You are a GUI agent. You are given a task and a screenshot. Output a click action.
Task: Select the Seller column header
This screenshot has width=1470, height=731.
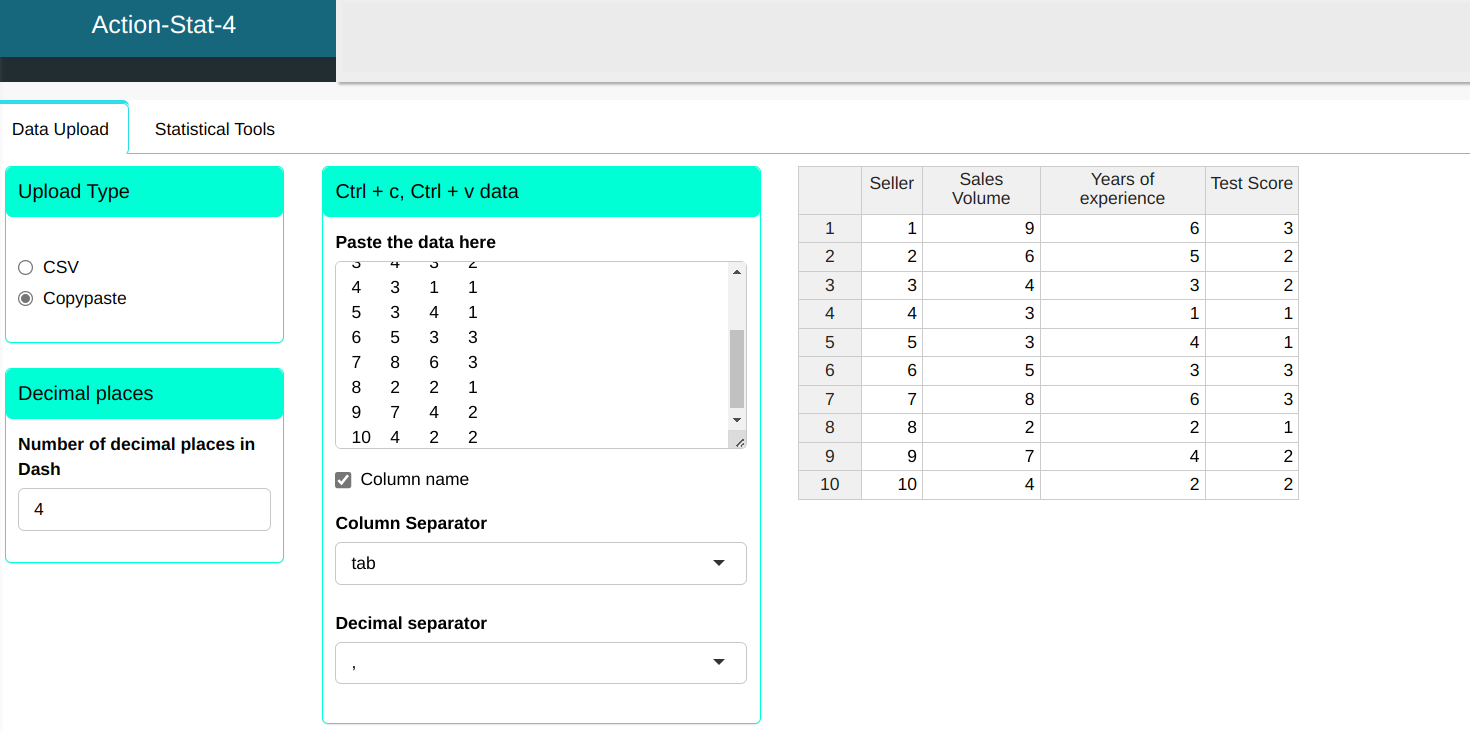click(891, 184)
